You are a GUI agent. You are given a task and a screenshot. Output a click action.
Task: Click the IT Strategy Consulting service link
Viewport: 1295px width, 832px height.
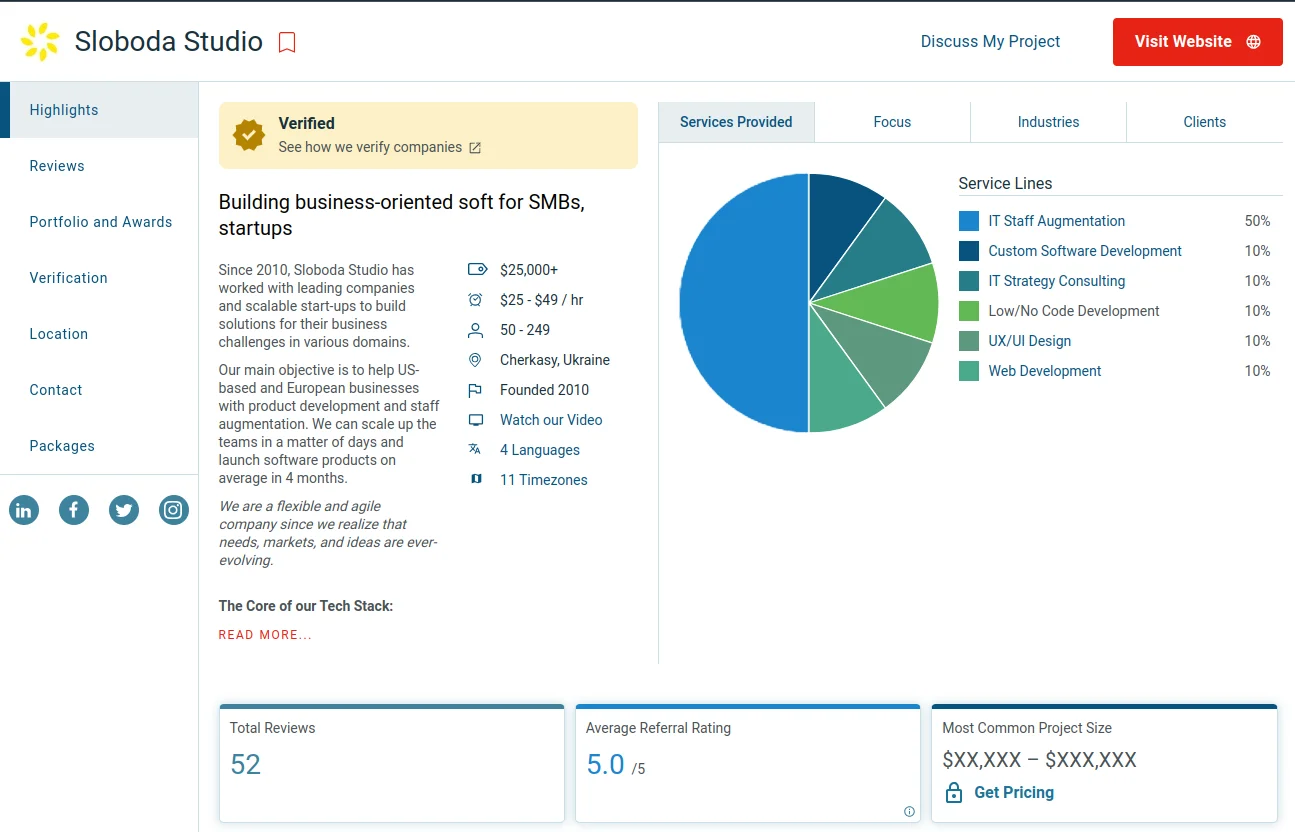1056,281
